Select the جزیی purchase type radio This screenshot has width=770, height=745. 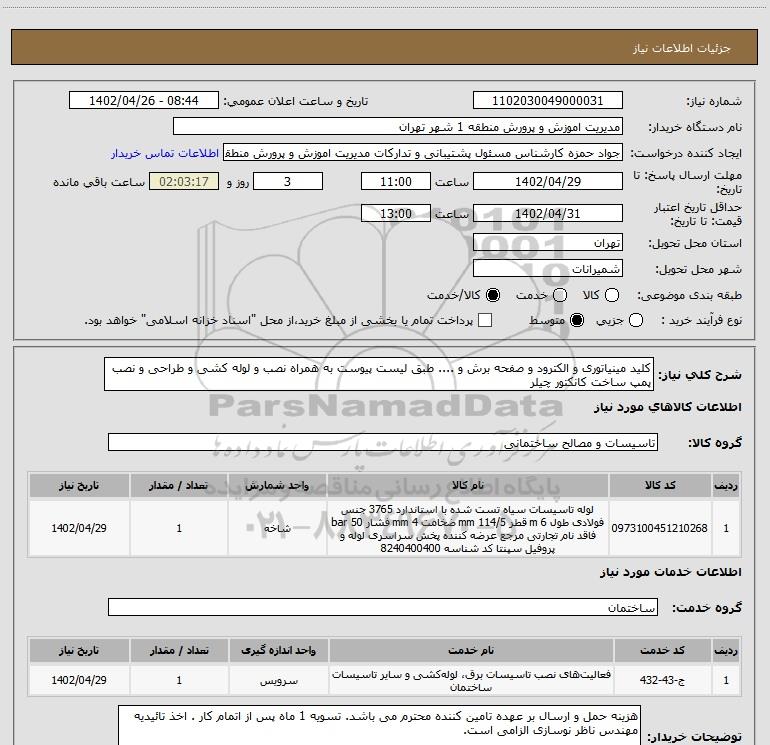635,320
